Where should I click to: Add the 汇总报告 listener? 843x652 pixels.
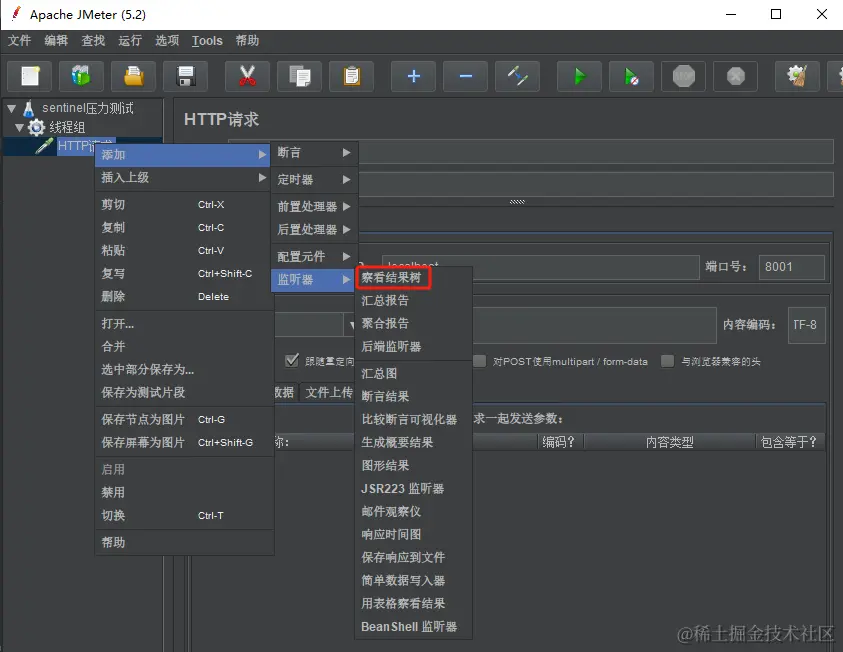(x=413, y=300)
